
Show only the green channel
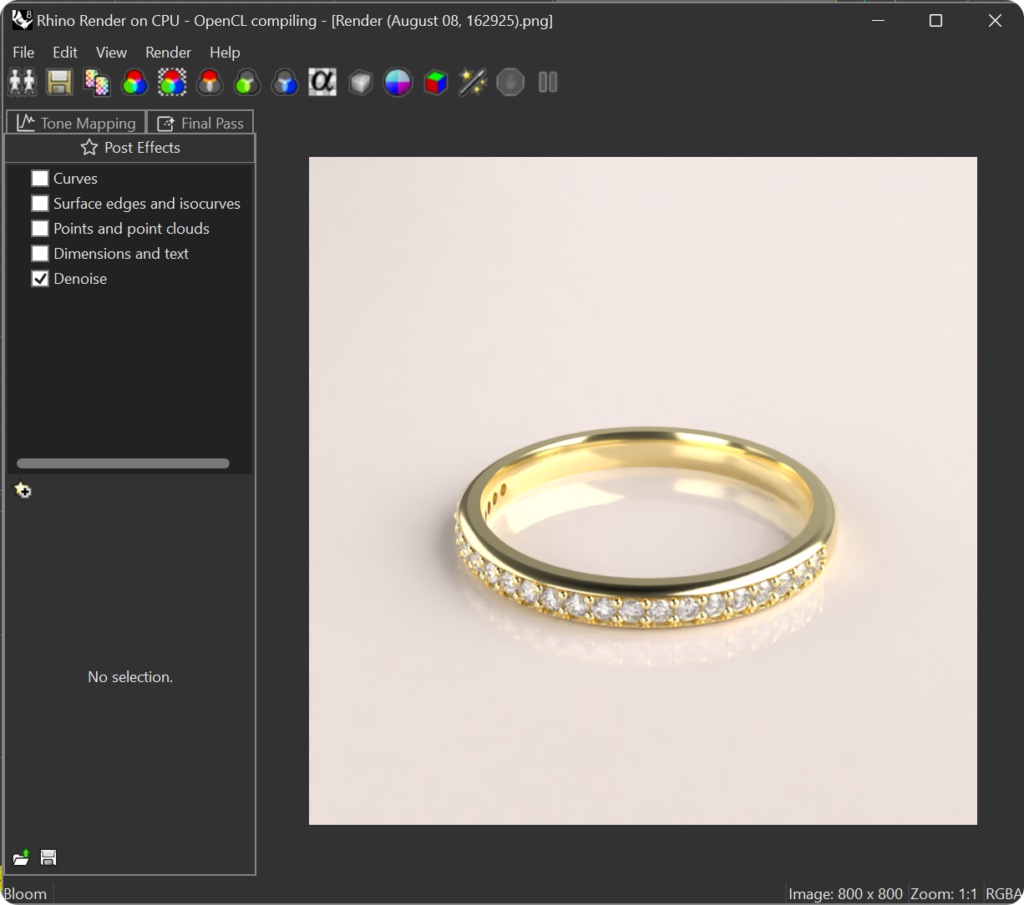(247, 82)
